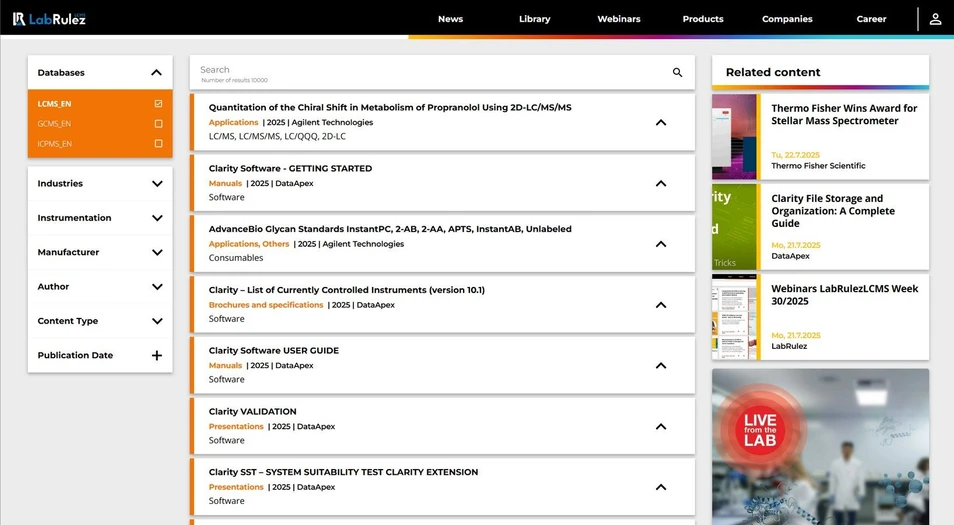
Task: Click the plus icon beside Publication Date
Action: pyautogui.click(x=157, y=355)
